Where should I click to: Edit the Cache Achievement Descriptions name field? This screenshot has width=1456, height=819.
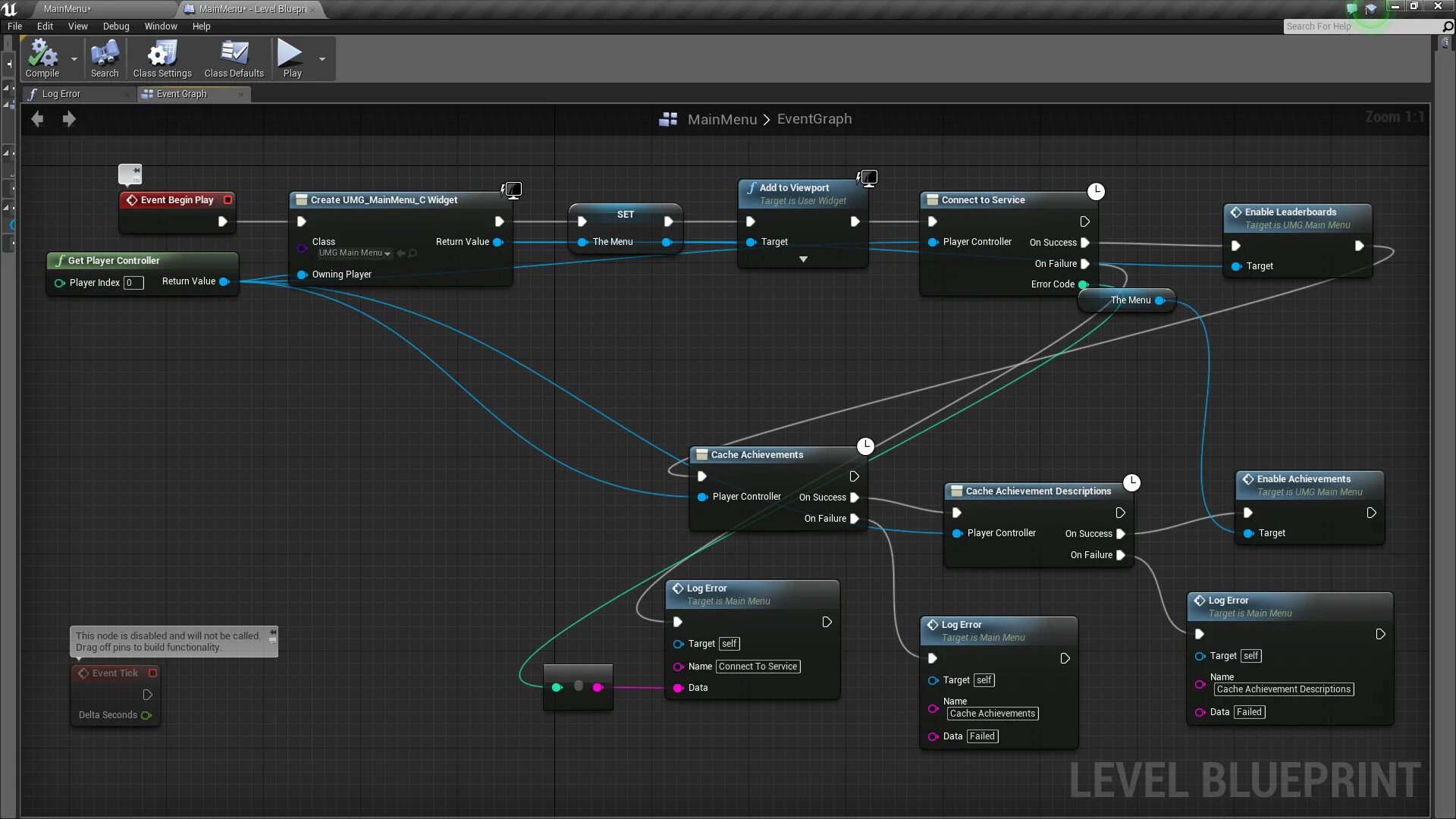(1283, 689)
